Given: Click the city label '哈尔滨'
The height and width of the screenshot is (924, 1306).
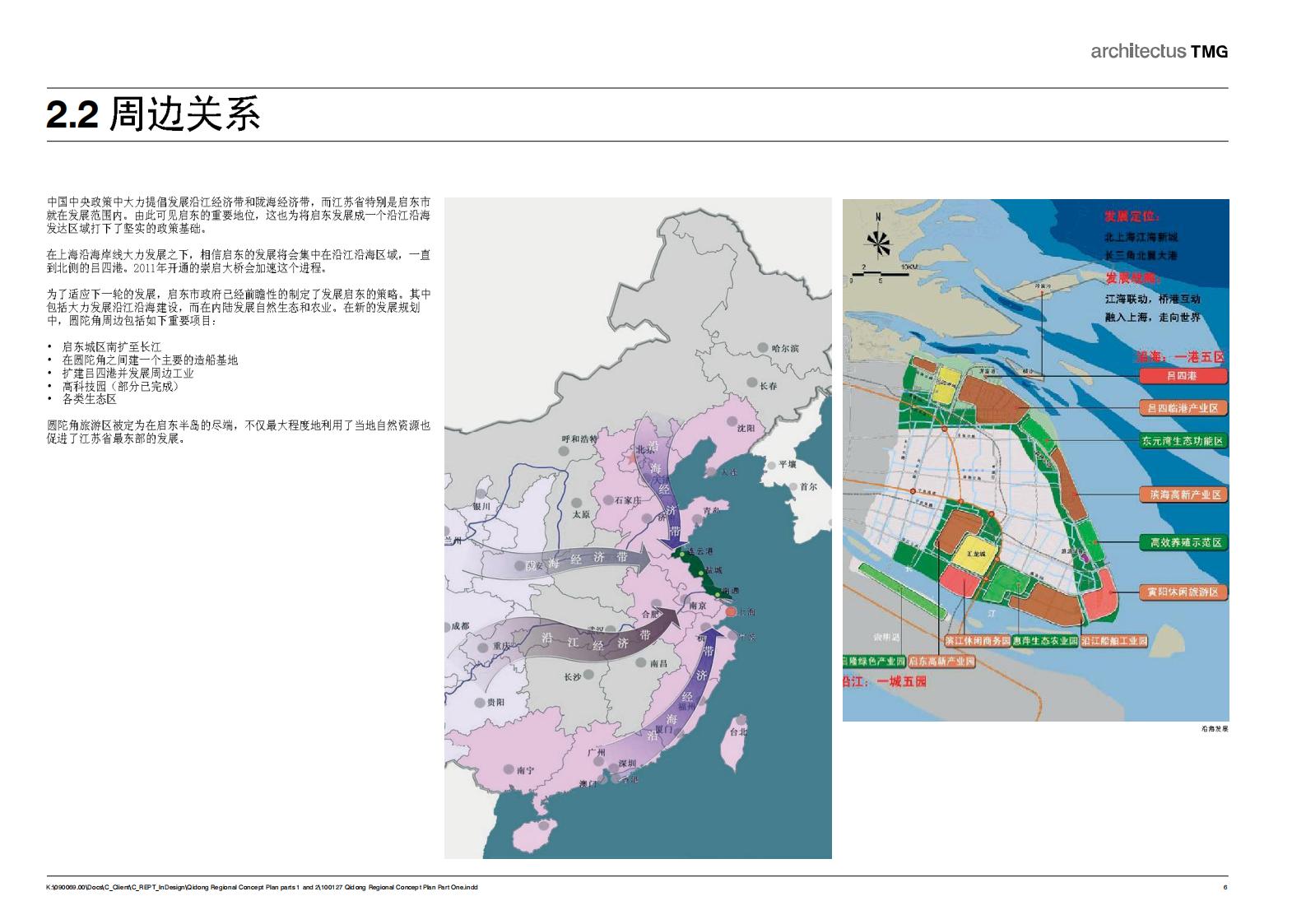Looking at the screenshot, I should [785, 349].
